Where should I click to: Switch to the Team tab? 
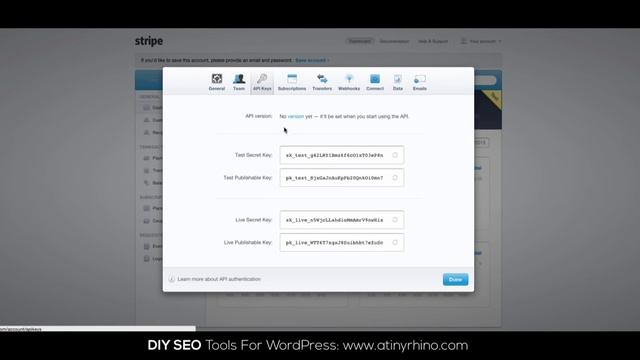click(x=239, y=82)
